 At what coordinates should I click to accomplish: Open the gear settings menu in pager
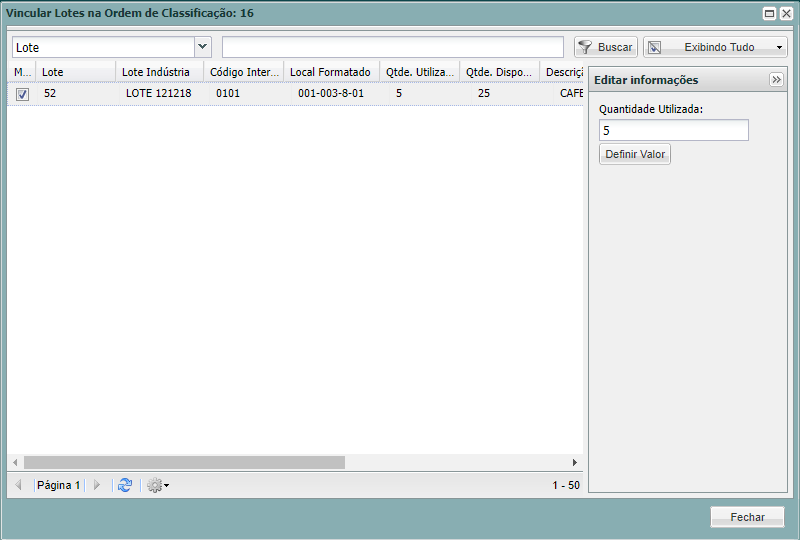pyautogui.click(x=158, y=485)
